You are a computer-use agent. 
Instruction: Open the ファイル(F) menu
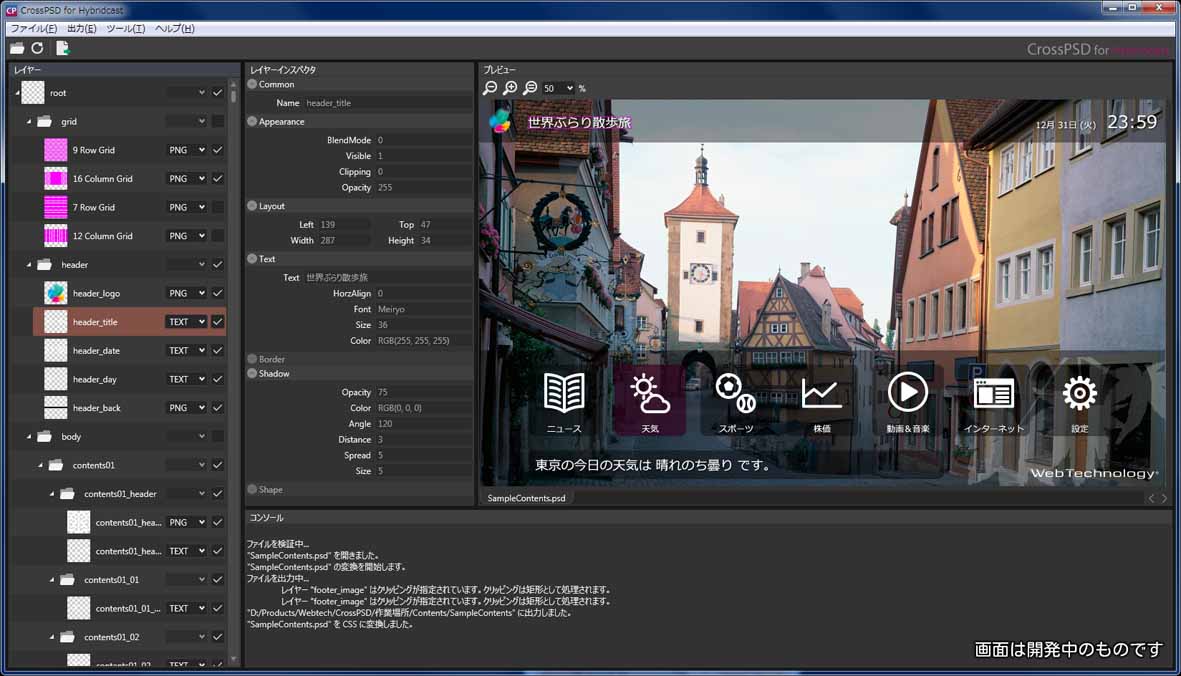tap(34, 28)
